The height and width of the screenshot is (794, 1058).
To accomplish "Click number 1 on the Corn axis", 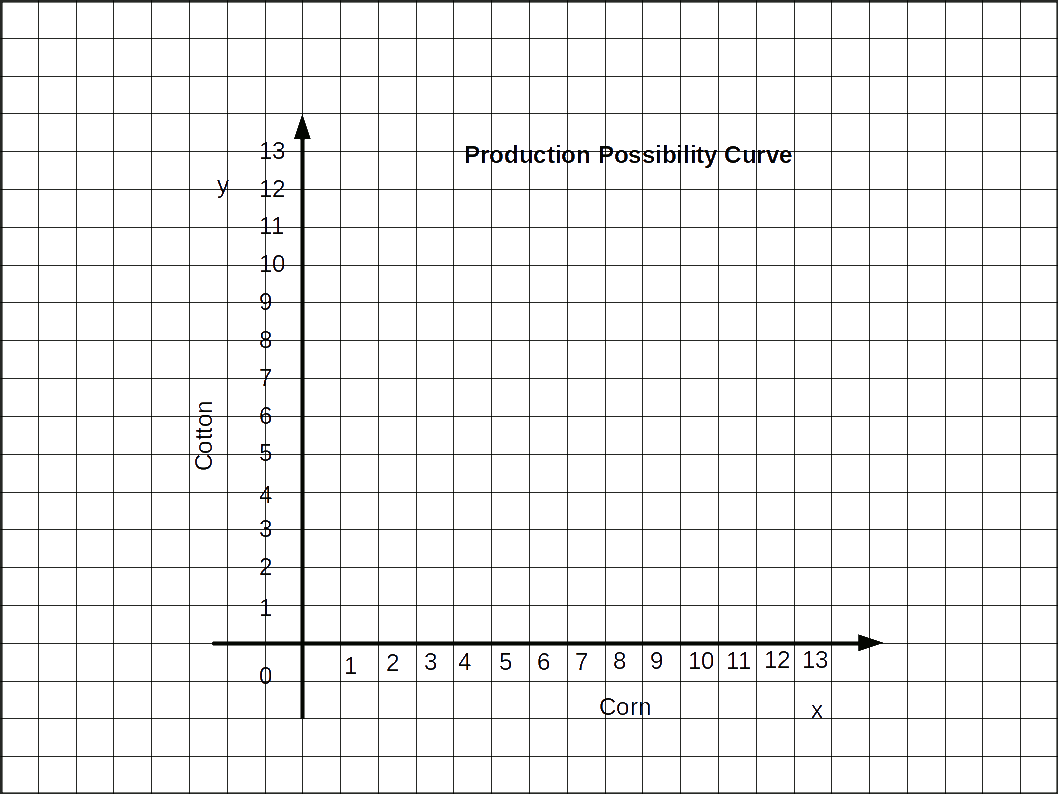I will [x=350, y=666].
